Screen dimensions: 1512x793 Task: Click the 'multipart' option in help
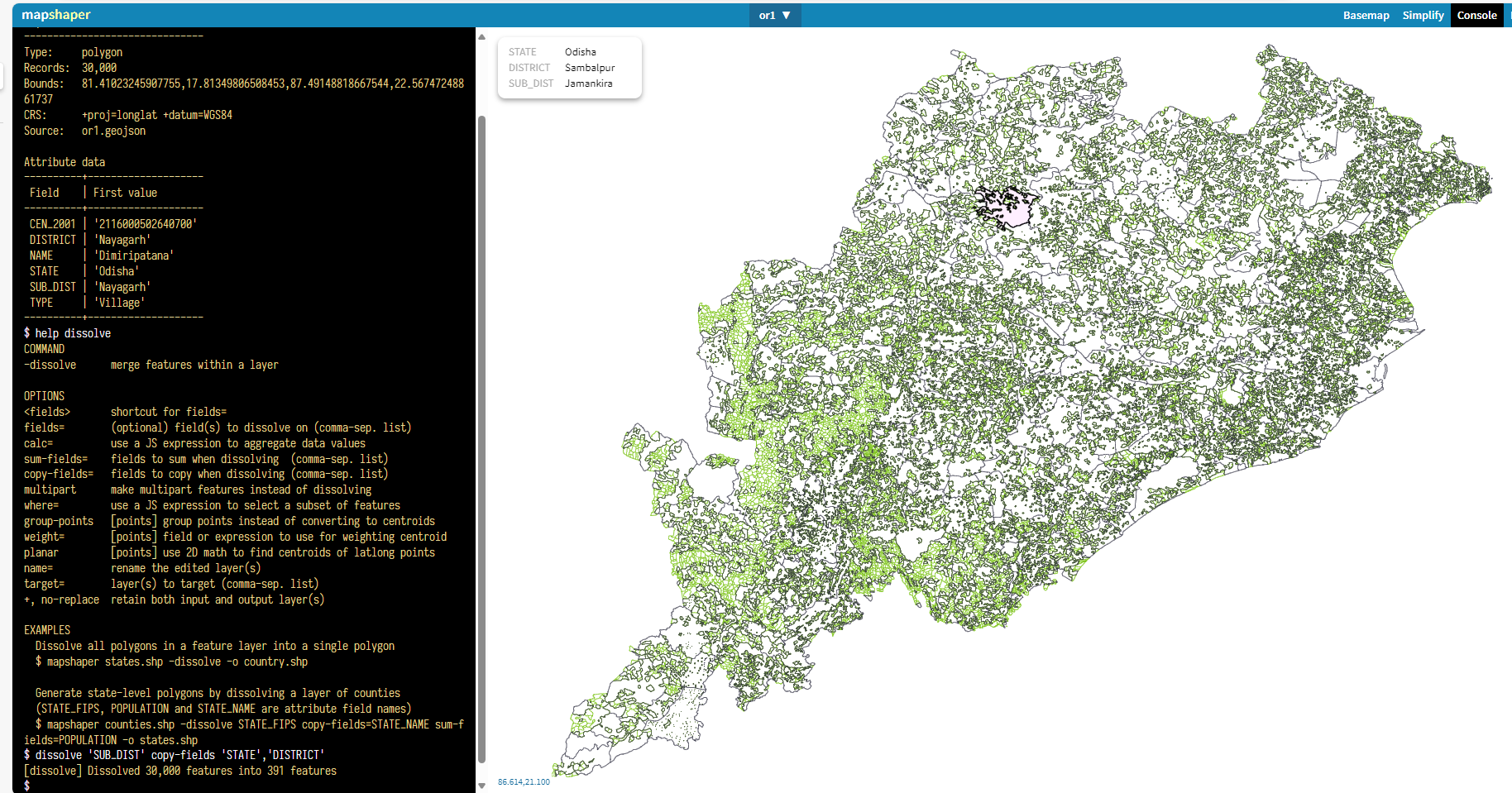(x=50, y=490)
